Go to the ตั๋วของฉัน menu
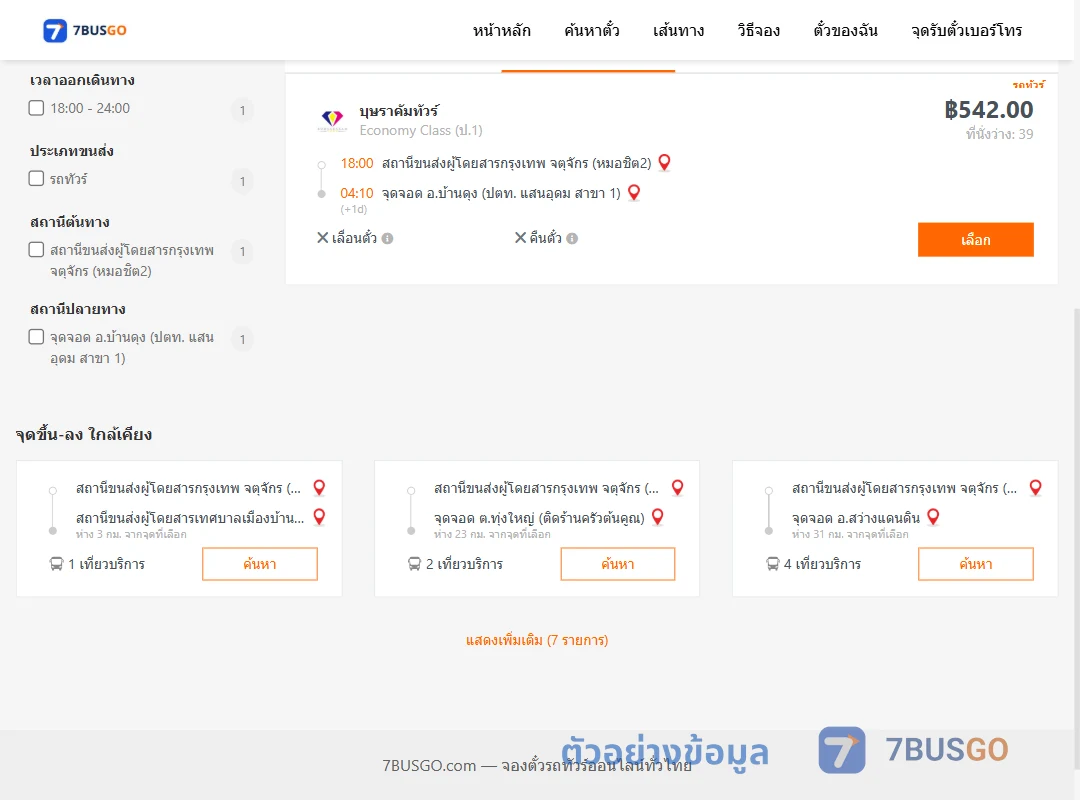Viewport: 1080px width, 800px height. tap(845, 31)
